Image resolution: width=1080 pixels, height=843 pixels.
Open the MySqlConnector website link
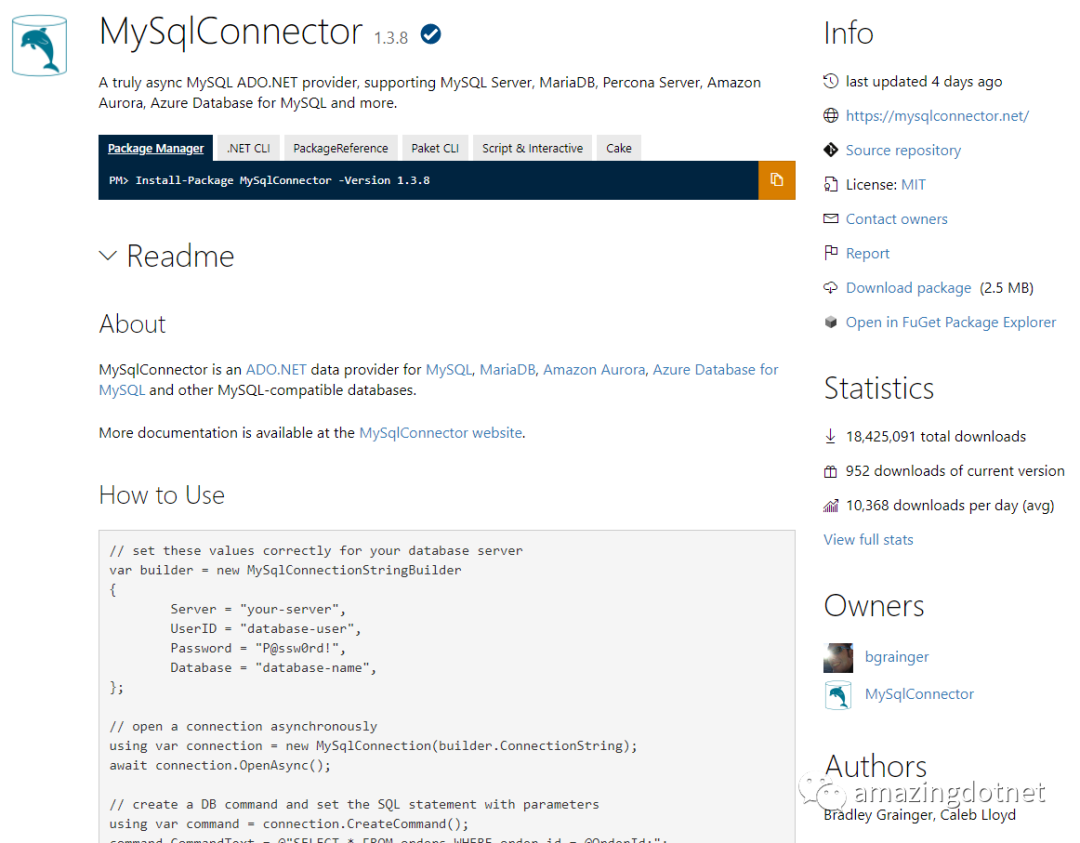pyautogui.click(x=441, y=433)
